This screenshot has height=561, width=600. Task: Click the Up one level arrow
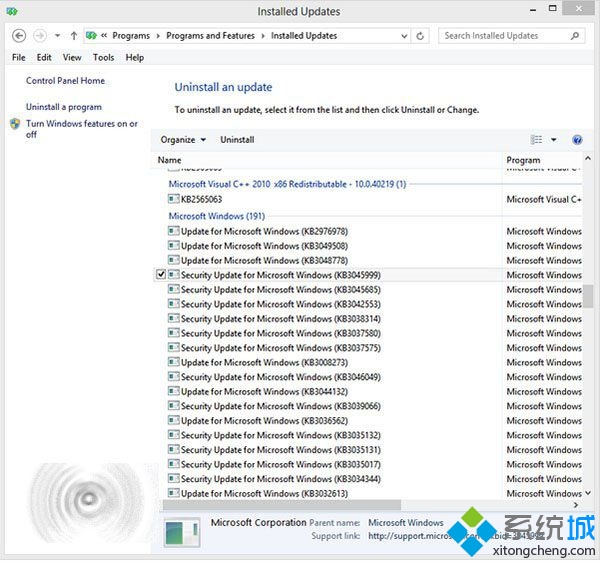coord(73,35)
